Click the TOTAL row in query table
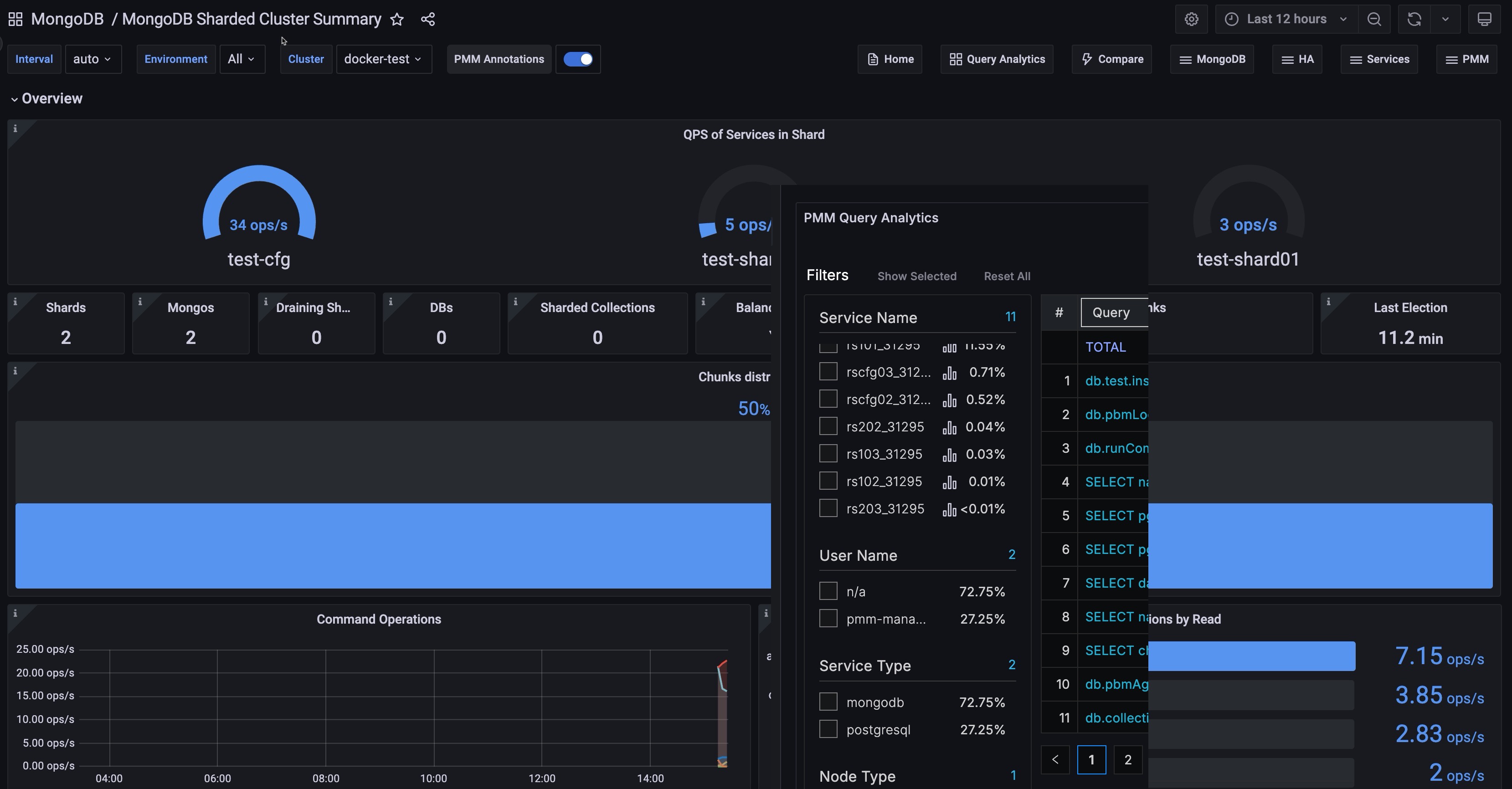 (1095, 347)
